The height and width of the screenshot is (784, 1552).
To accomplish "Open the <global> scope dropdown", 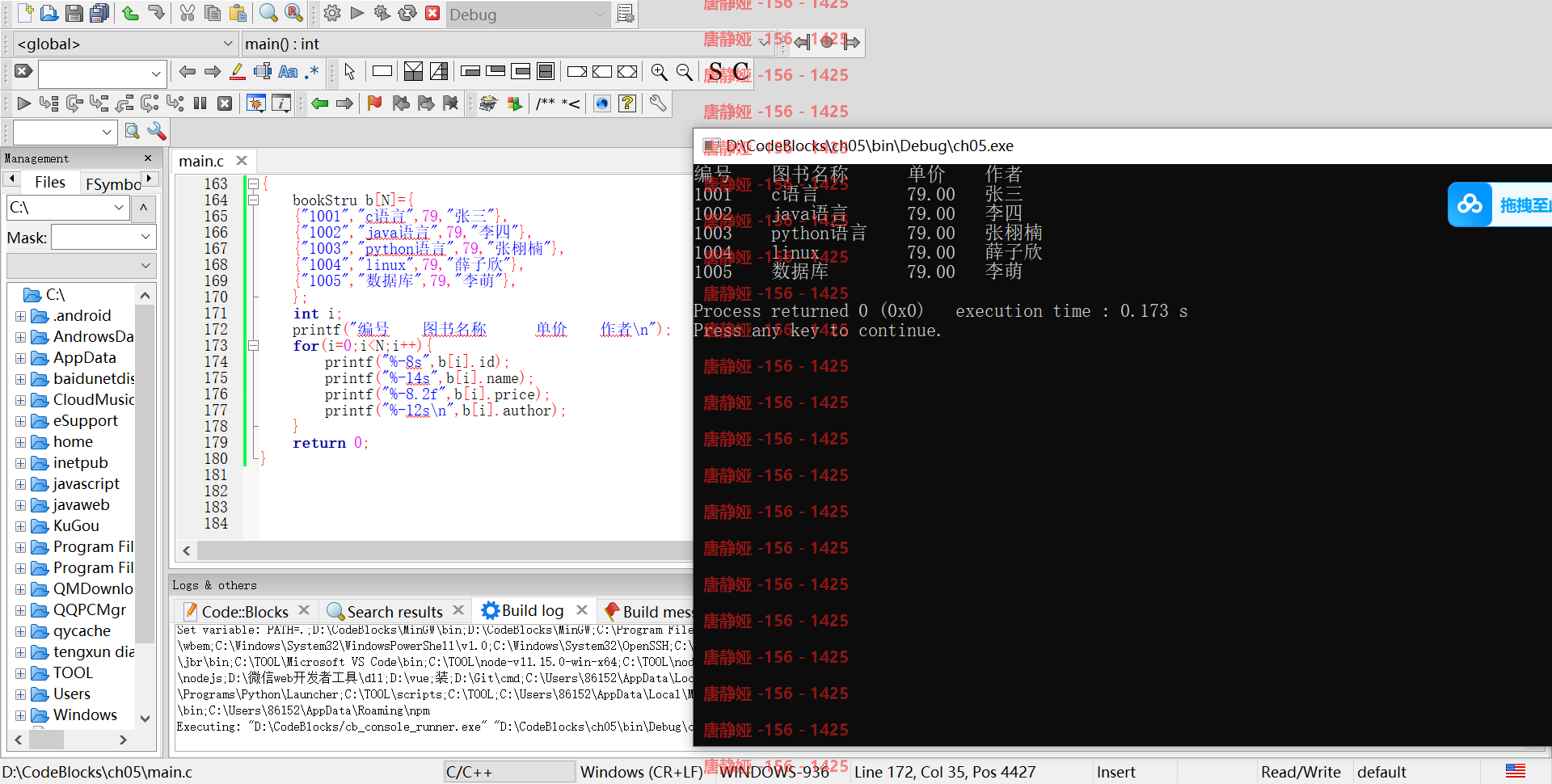I will pyautogui.click(x=124, y=44).
